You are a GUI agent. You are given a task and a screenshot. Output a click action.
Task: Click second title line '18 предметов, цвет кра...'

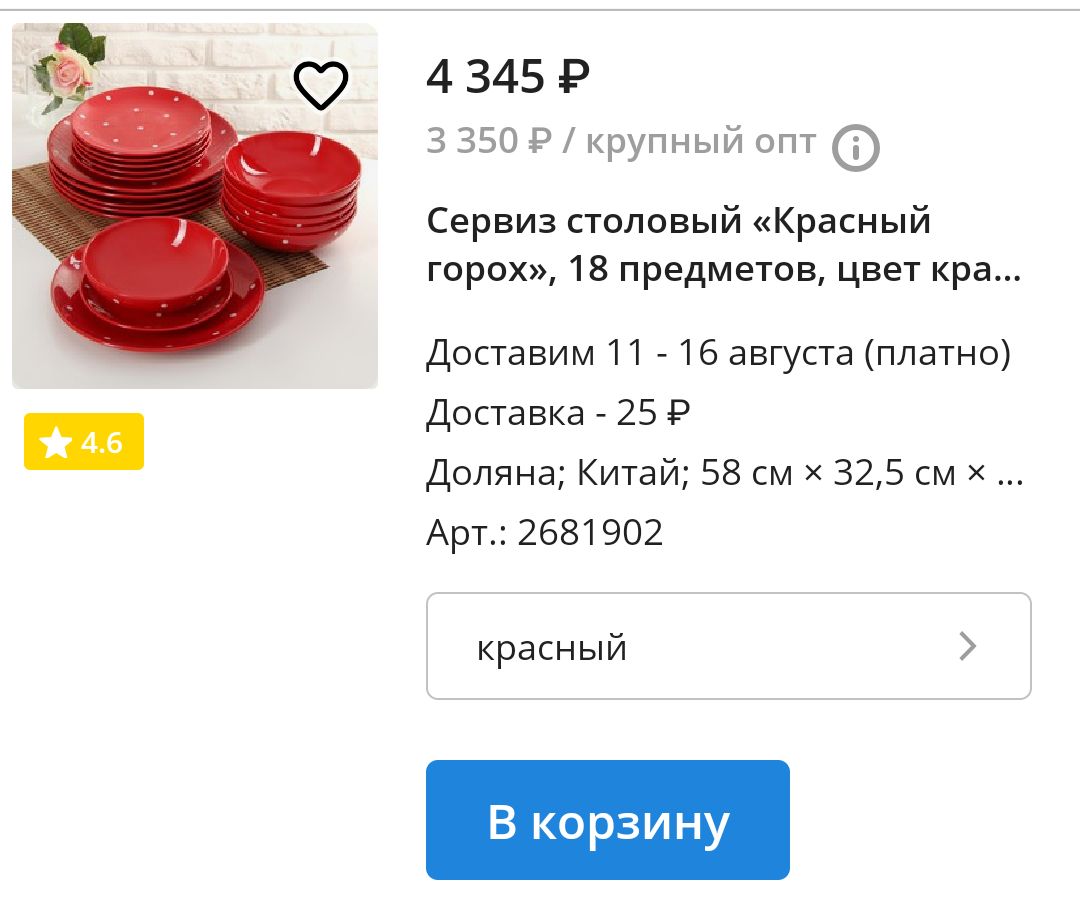coord(794,269)
